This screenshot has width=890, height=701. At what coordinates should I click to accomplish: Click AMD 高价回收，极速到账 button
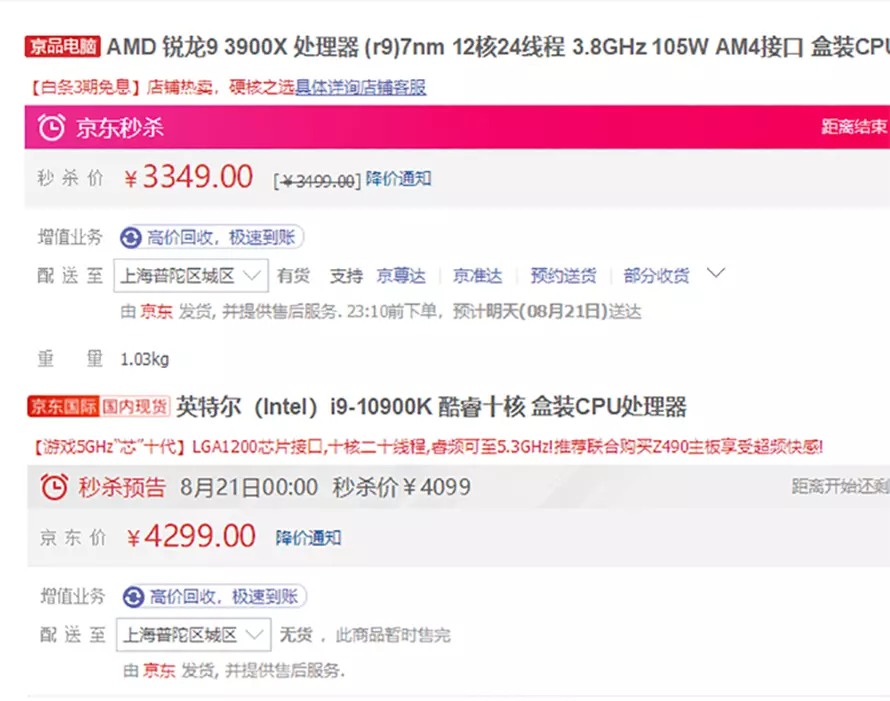coord(212,237)
